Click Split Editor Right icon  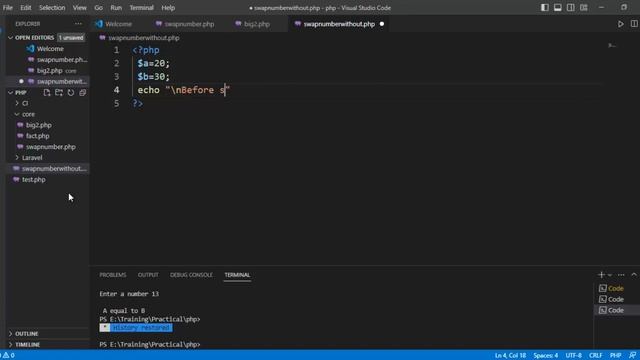coord(634,24)
